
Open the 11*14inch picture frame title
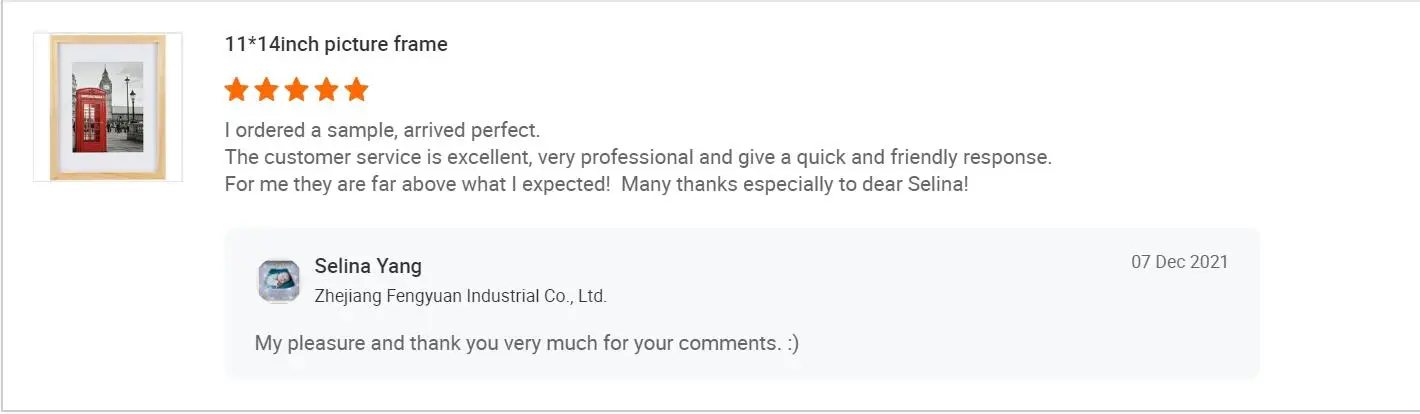pos(336,44)
